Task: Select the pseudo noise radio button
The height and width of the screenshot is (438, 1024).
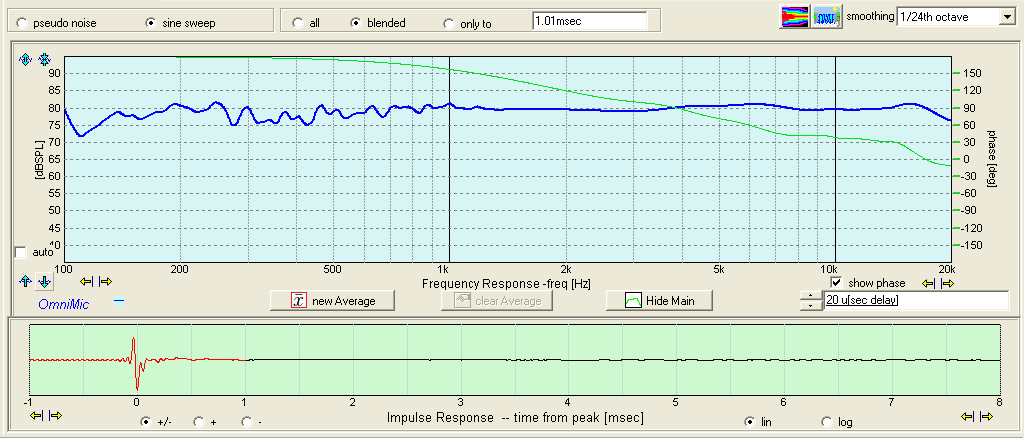Action: tap(21, 22)
